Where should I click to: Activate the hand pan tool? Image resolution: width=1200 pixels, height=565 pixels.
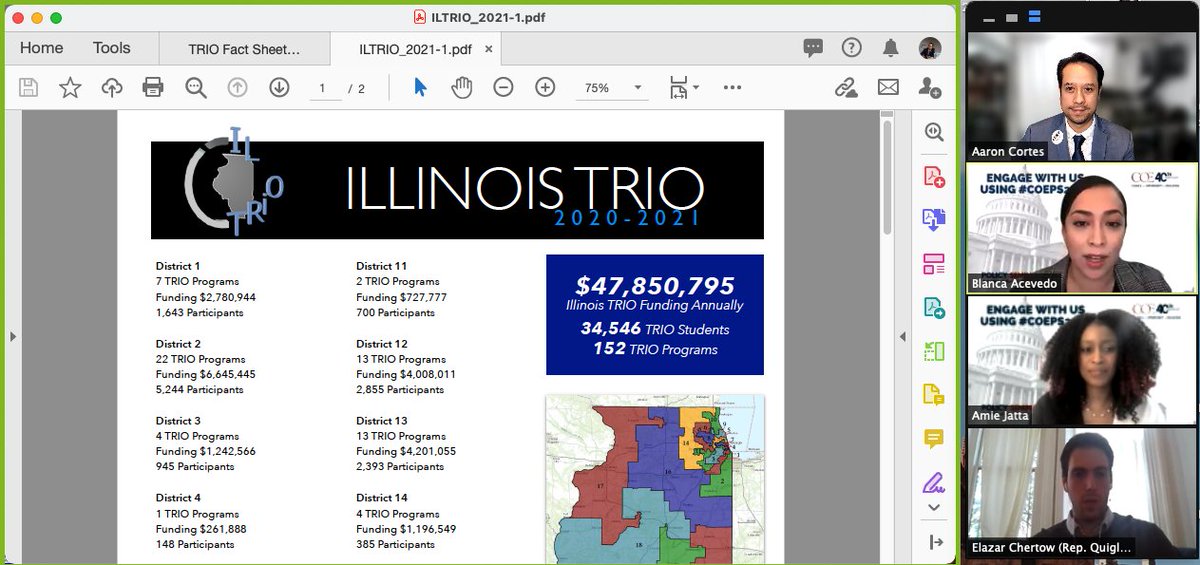point(461,88)
